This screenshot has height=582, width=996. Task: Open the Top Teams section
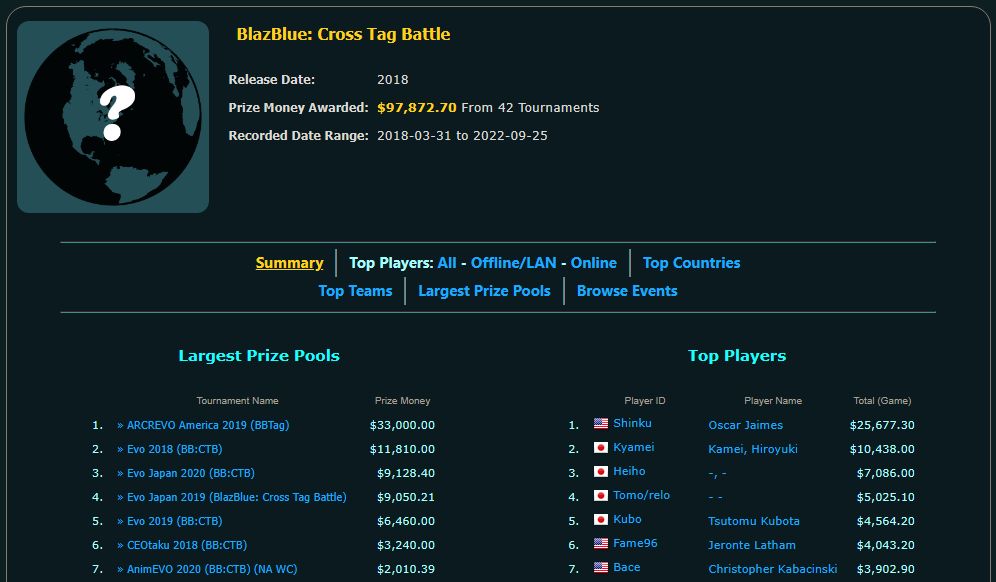(x=355, y=291)
